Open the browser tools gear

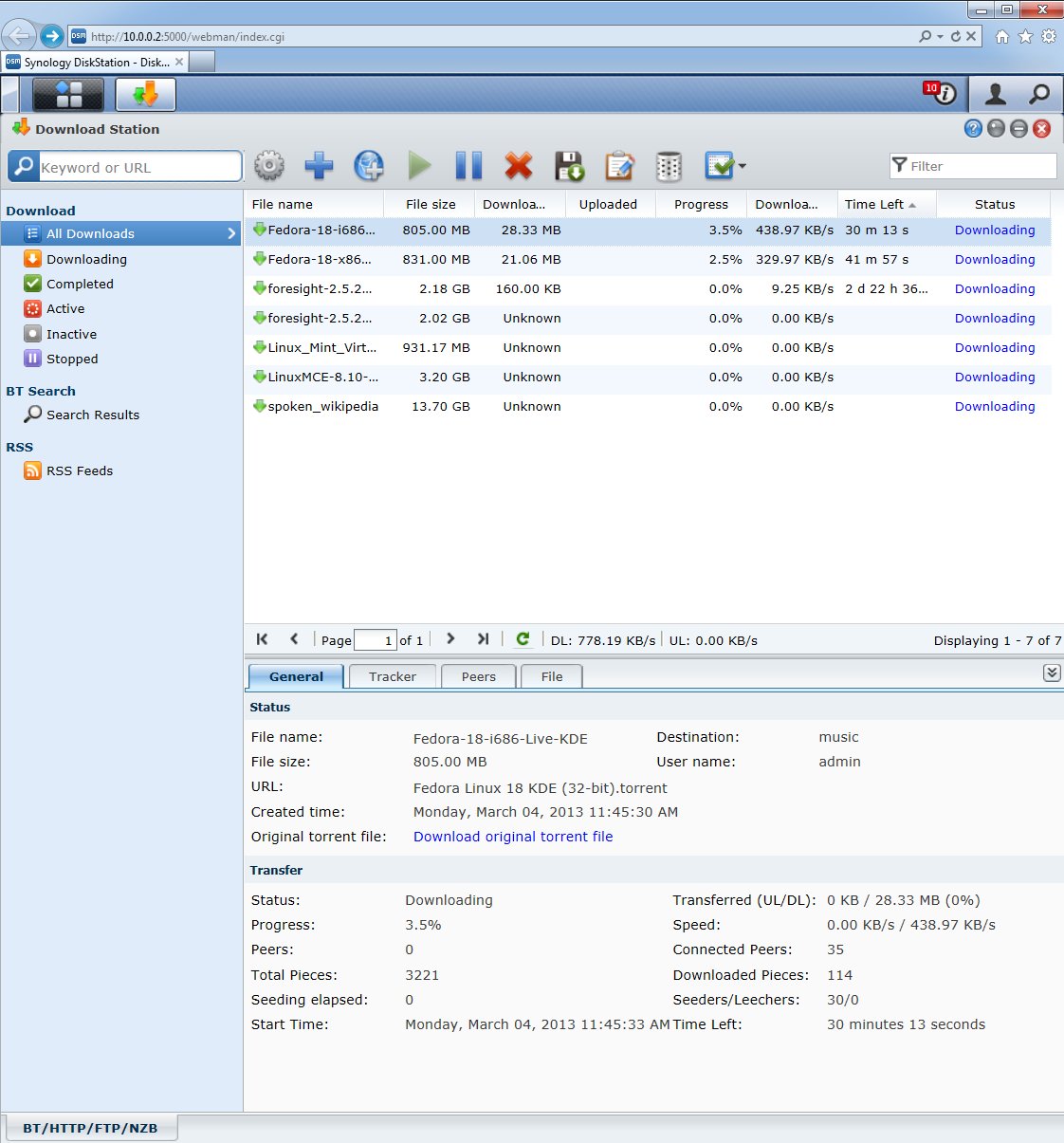(1049, 36)
